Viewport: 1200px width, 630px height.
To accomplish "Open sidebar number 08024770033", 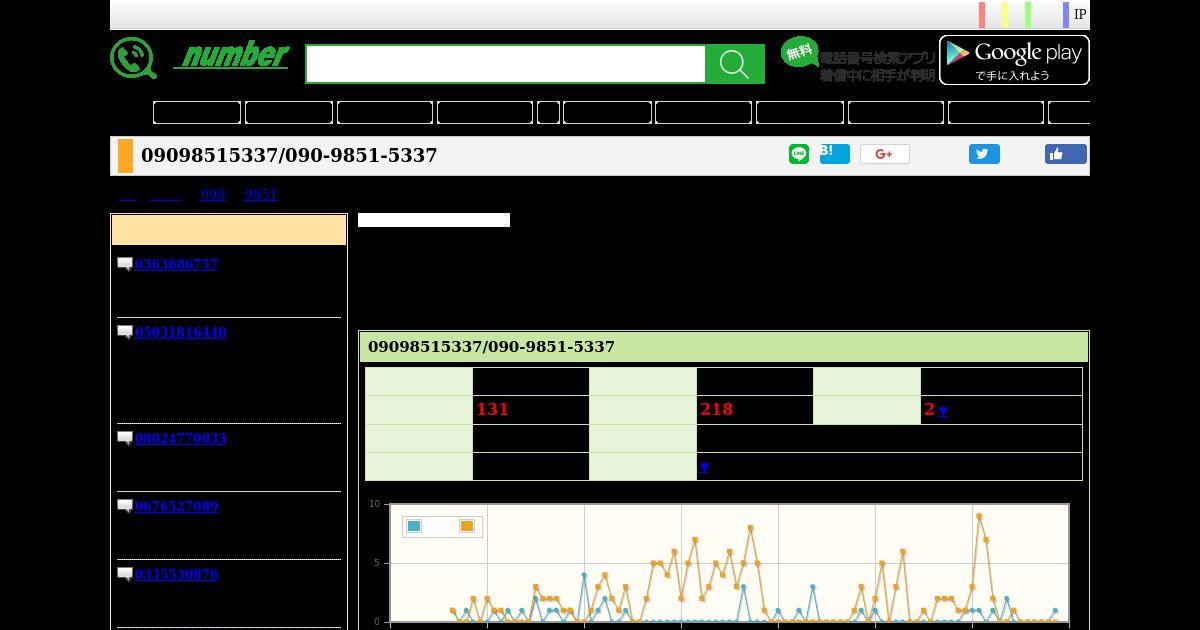I will [181, 438].
